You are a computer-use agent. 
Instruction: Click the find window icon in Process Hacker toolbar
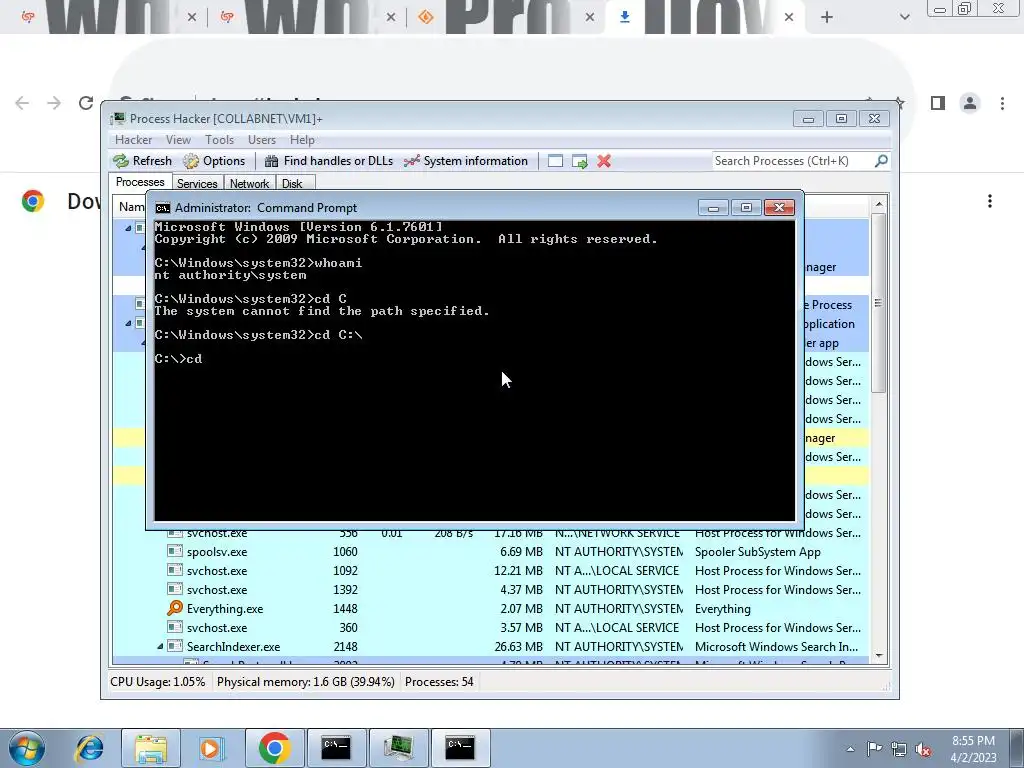[x=555, y=161]
